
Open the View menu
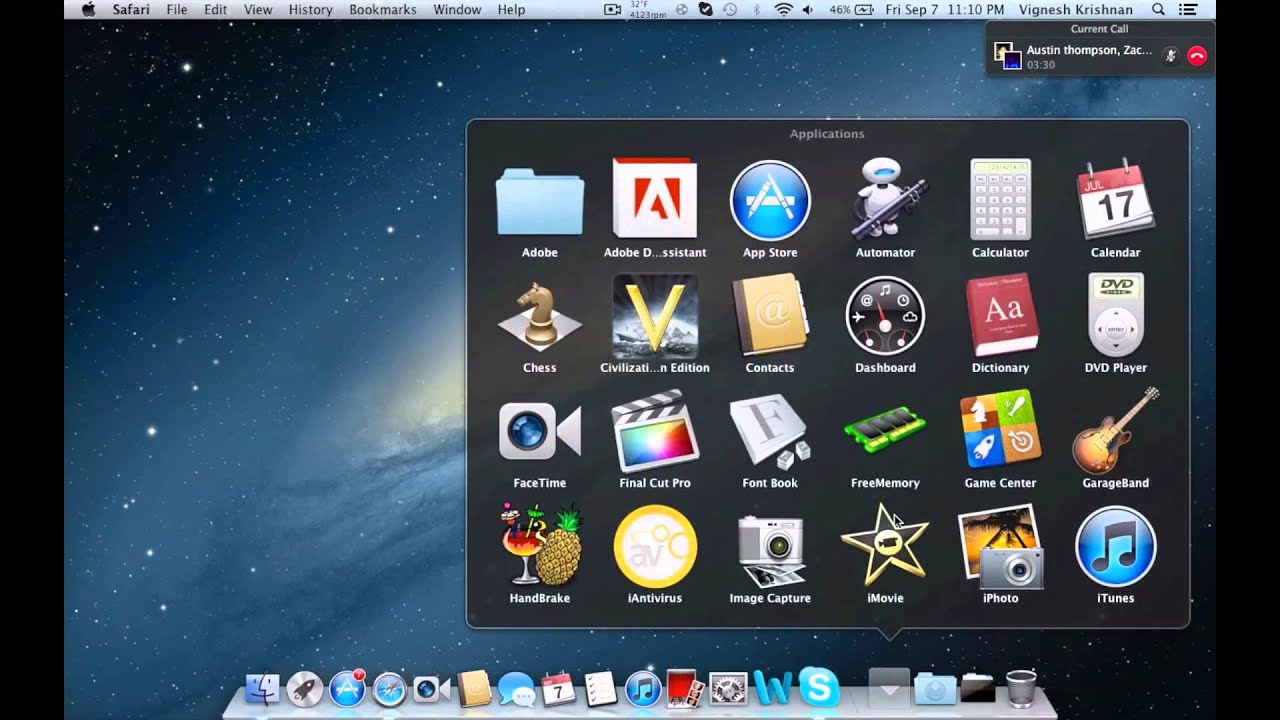coord(258,9)
